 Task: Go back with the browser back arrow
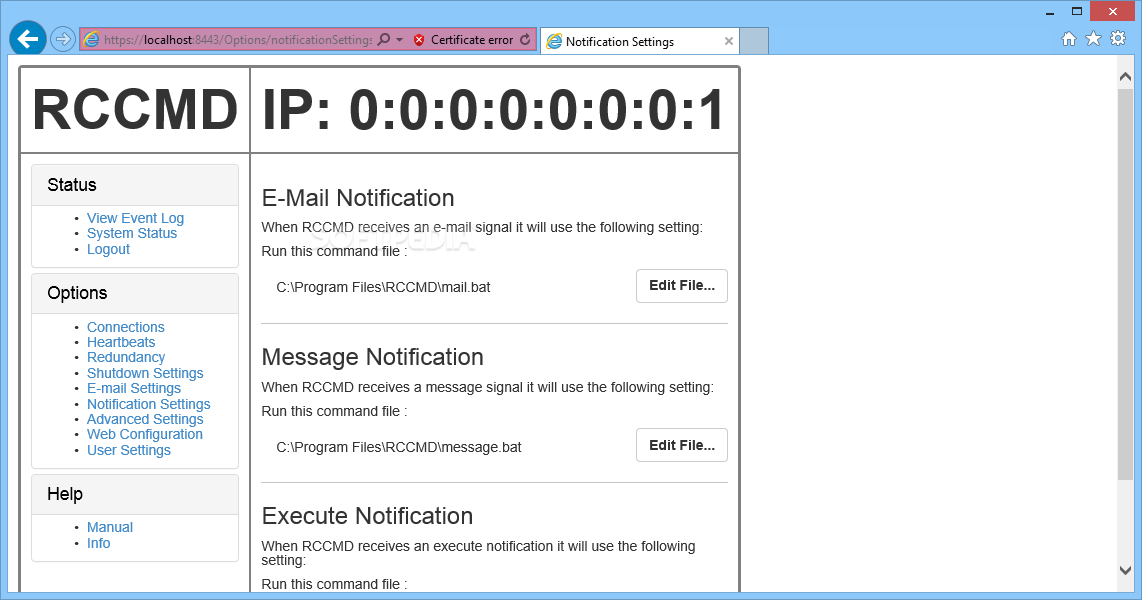28,39
